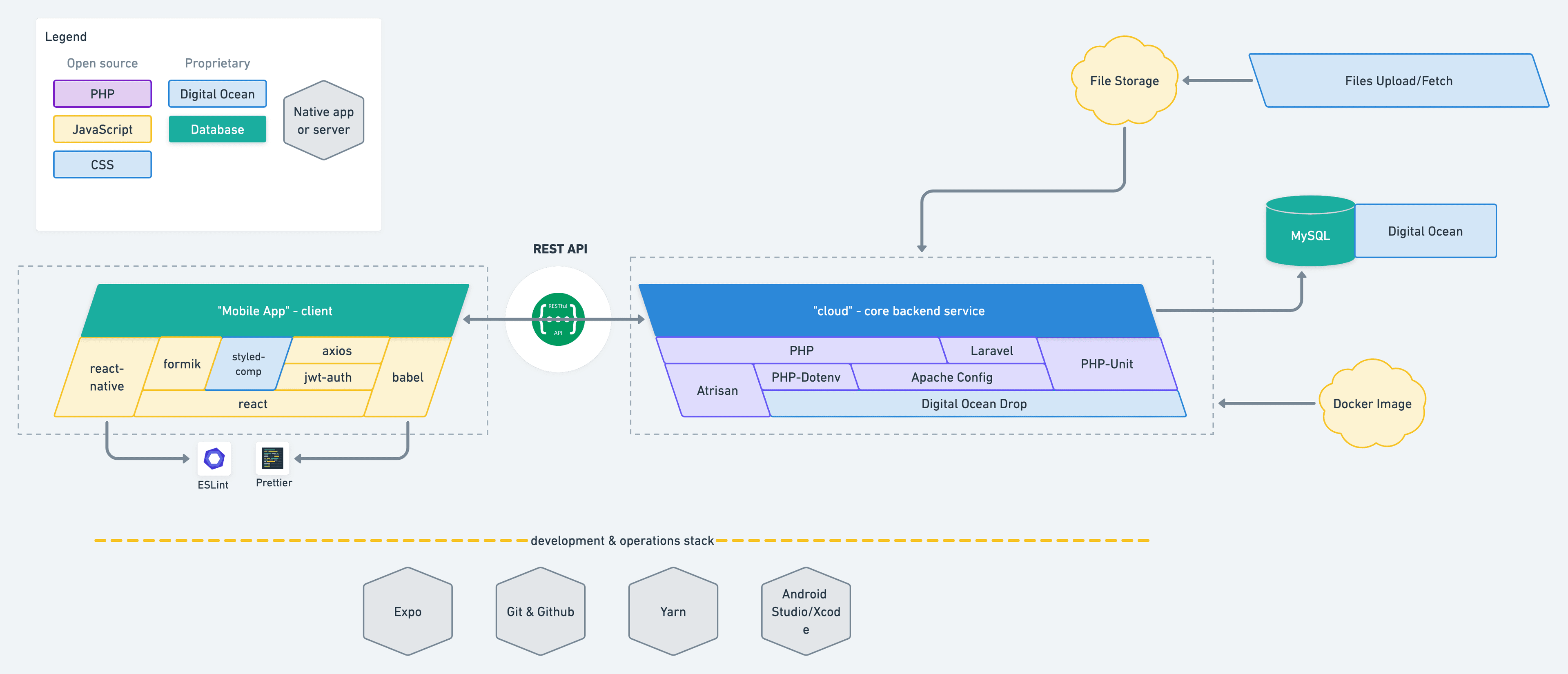Select the Digital Ocean Drop block
Image resolution: width=1568 pixels, height=674 pixels.
tap(973, 404)
